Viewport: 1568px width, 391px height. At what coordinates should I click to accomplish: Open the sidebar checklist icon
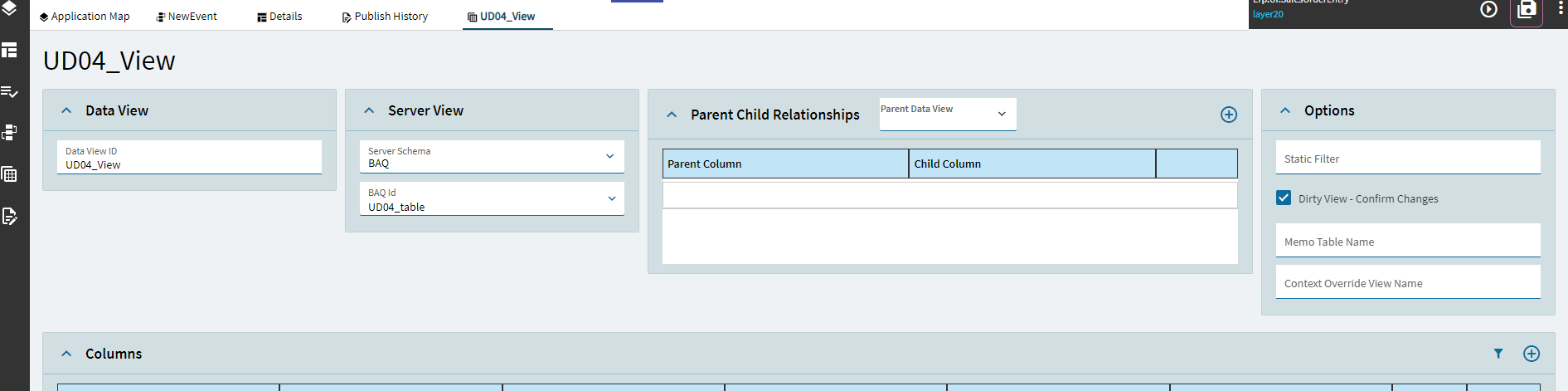coord(10,92)
